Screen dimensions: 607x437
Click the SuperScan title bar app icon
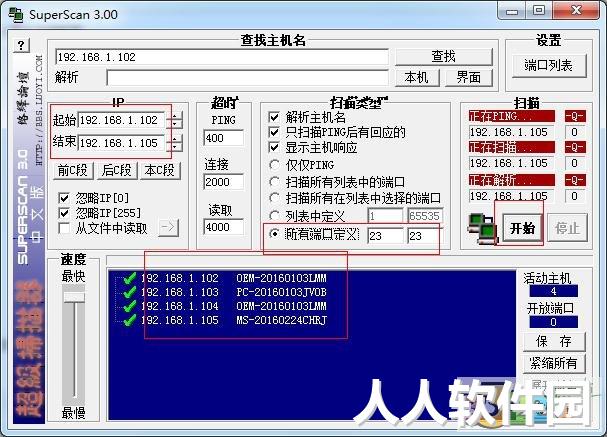point(16,15)
